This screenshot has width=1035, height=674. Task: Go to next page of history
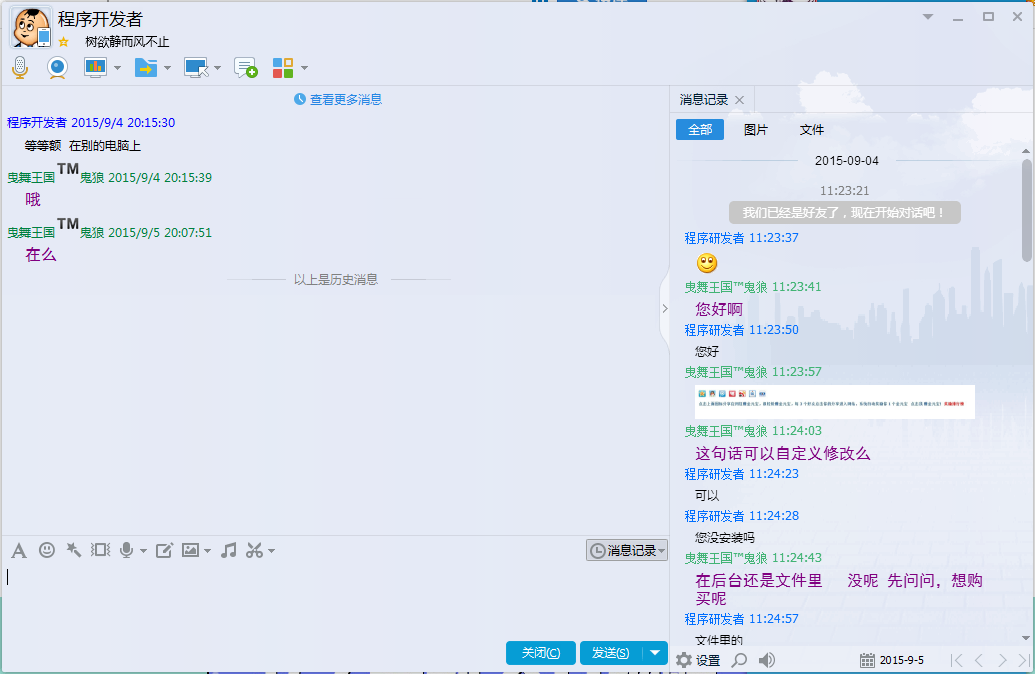click(1002, 660)
